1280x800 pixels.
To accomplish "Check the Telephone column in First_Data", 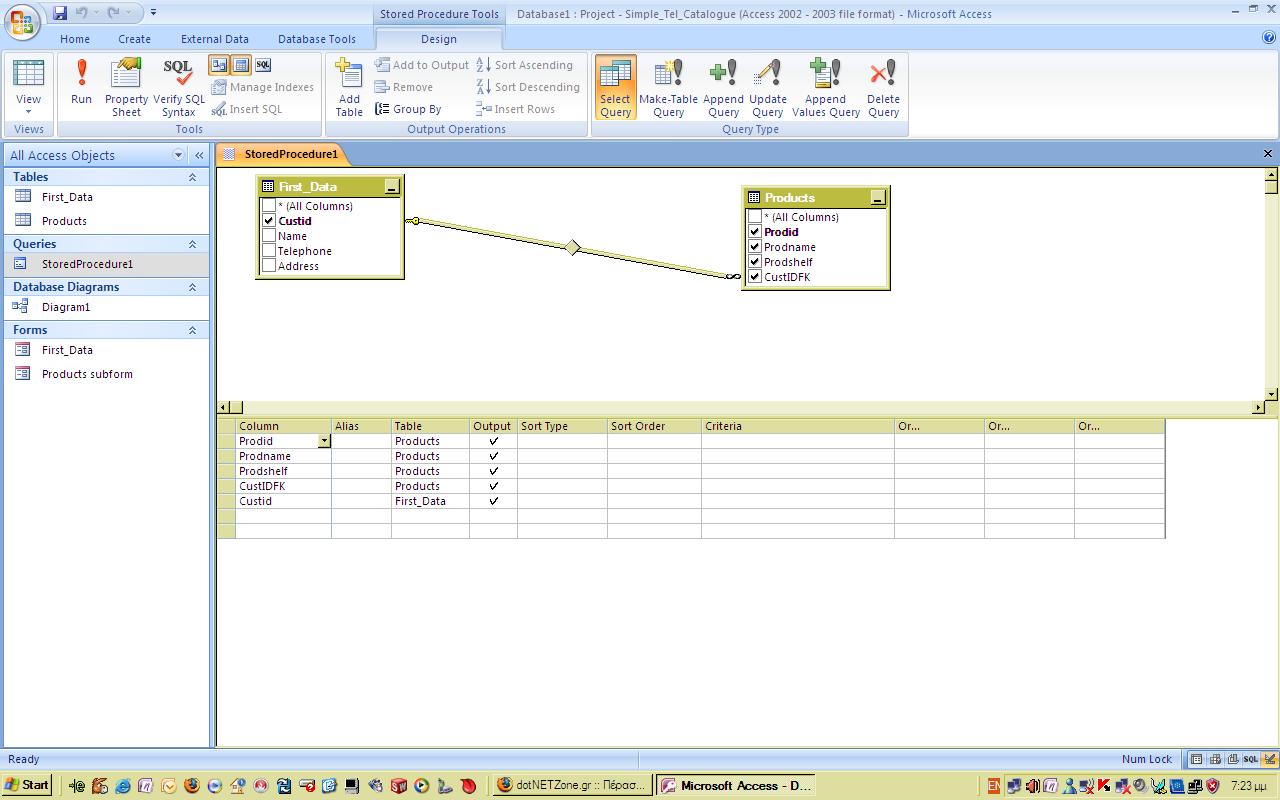I will coord(269,251).
